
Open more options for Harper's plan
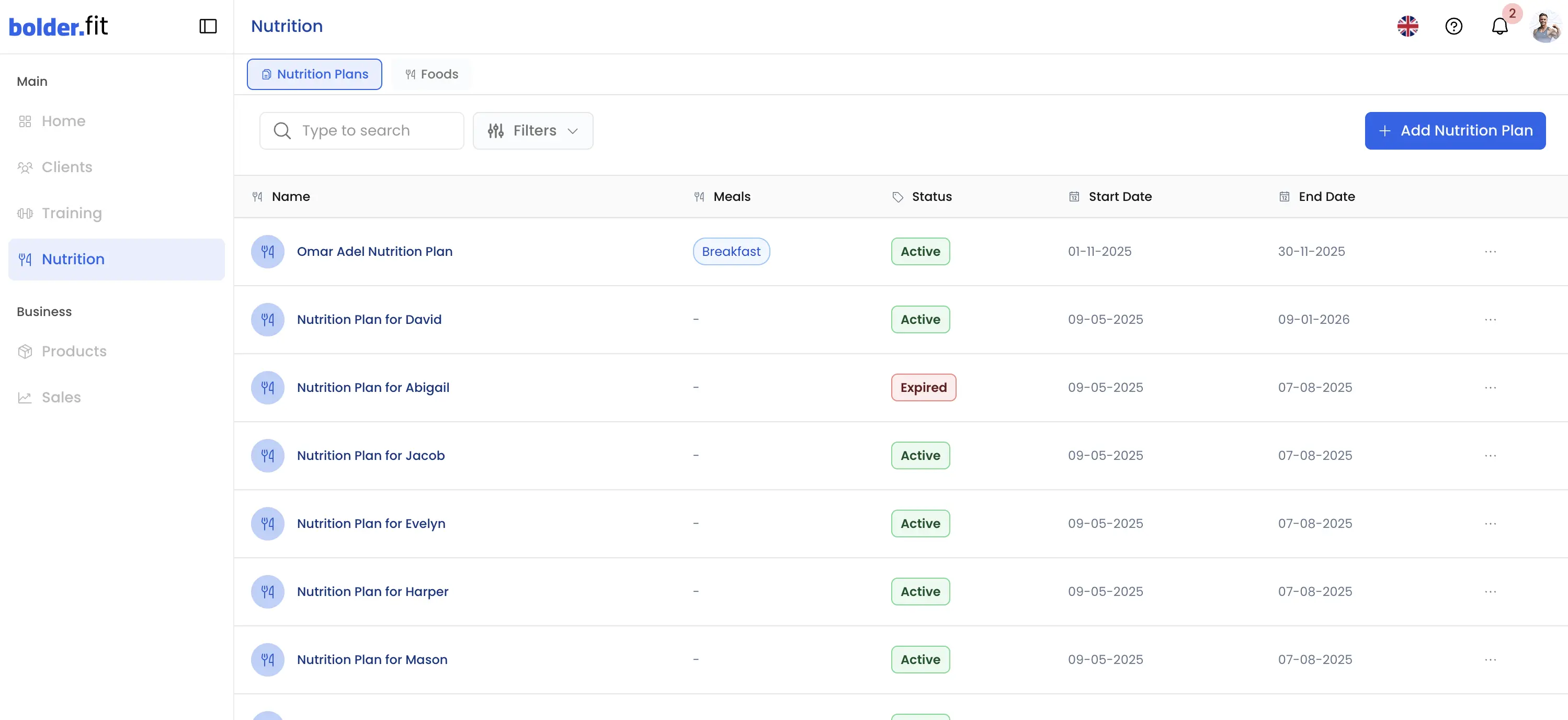click(1490, 591)
